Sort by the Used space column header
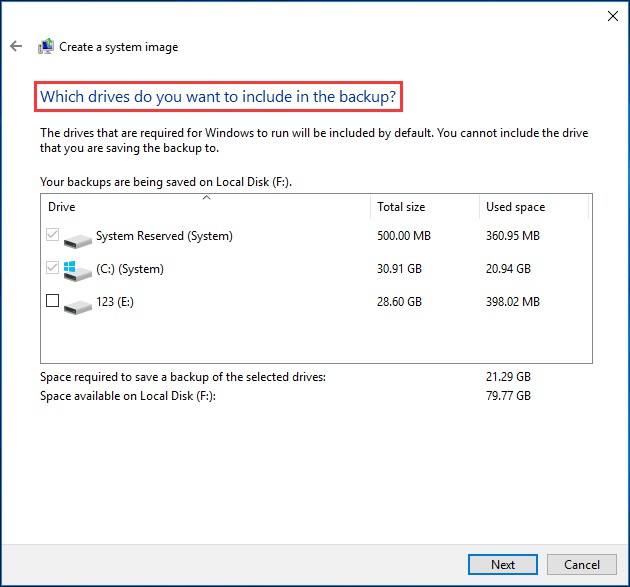The image size is (630, 587). (534, 207)
